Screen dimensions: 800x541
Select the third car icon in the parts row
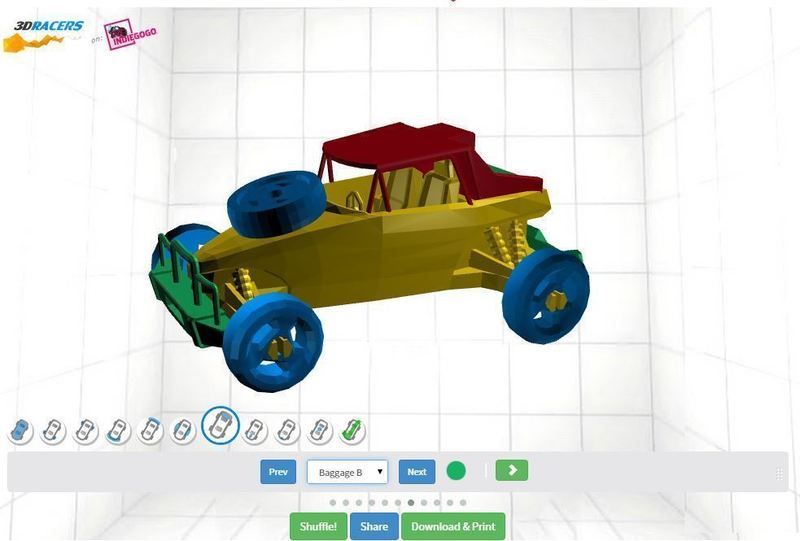pos(85,431)
